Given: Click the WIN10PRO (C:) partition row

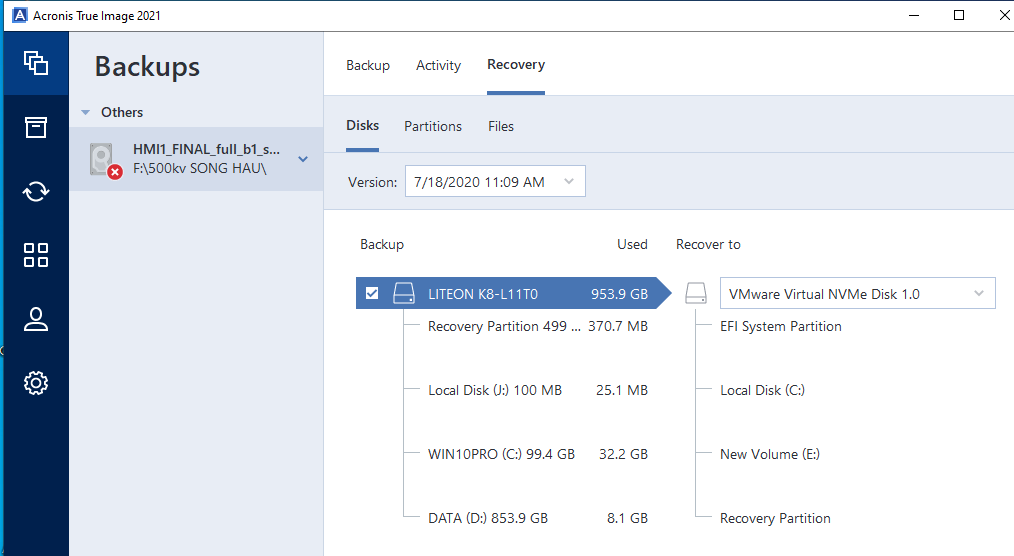Looking at the screenshot, I should pyautogui.click(x=501, y=454).
